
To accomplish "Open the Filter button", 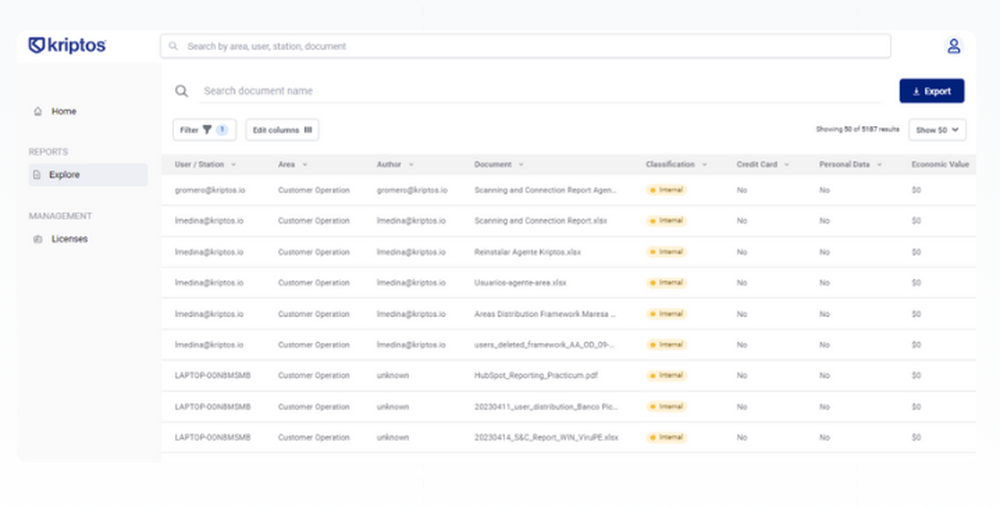I will point(204,129).
